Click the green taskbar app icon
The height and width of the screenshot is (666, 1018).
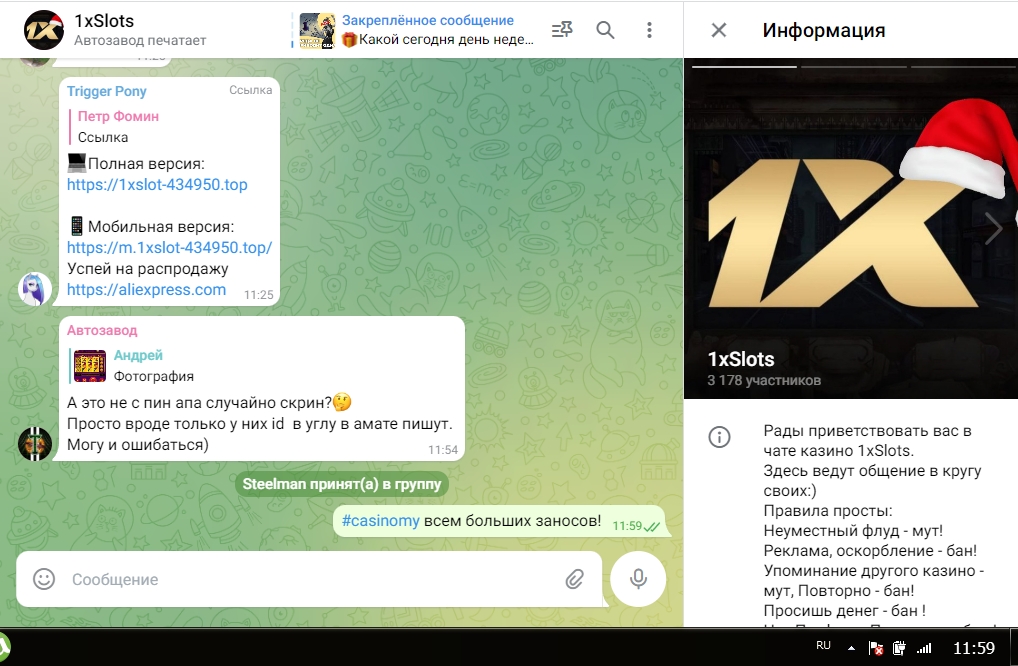click(x=5, y=647)
